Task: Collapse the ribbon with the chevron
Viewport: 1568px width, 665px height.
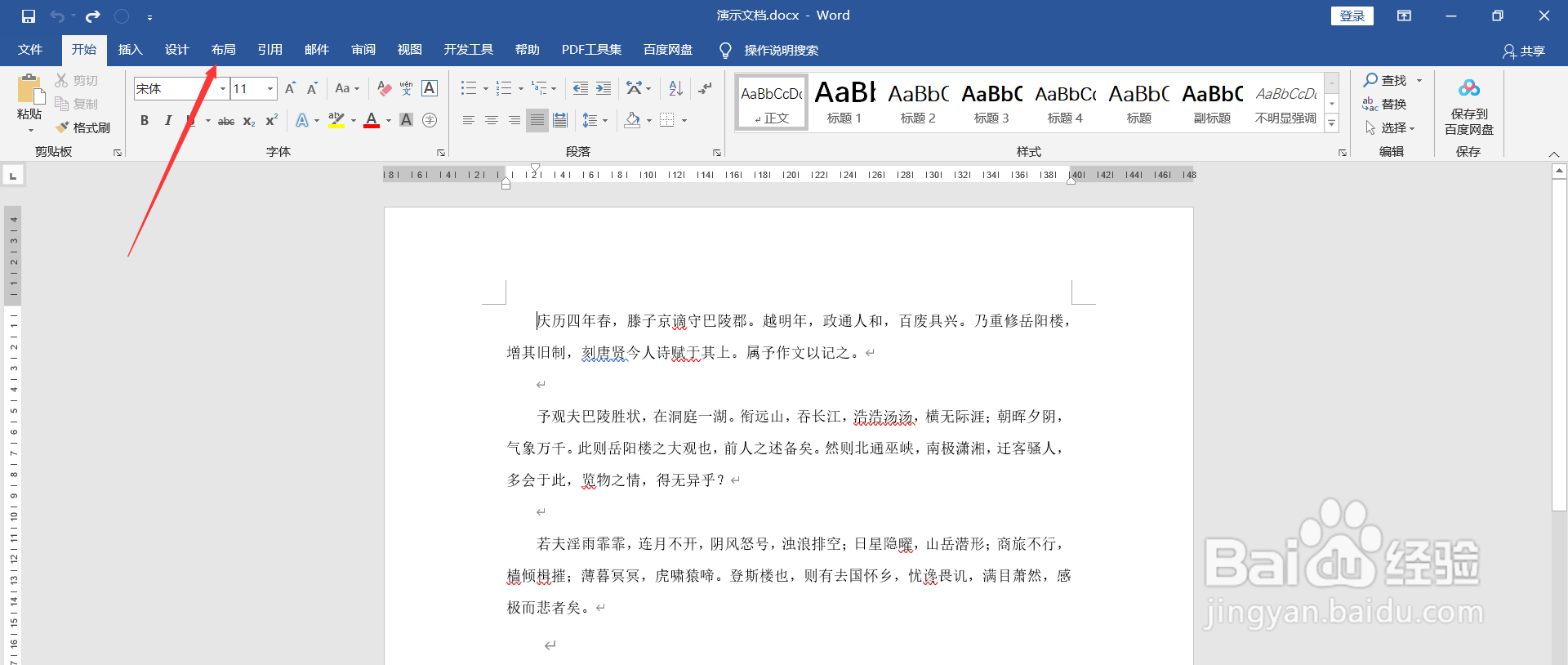Action: coord(1553,154)
